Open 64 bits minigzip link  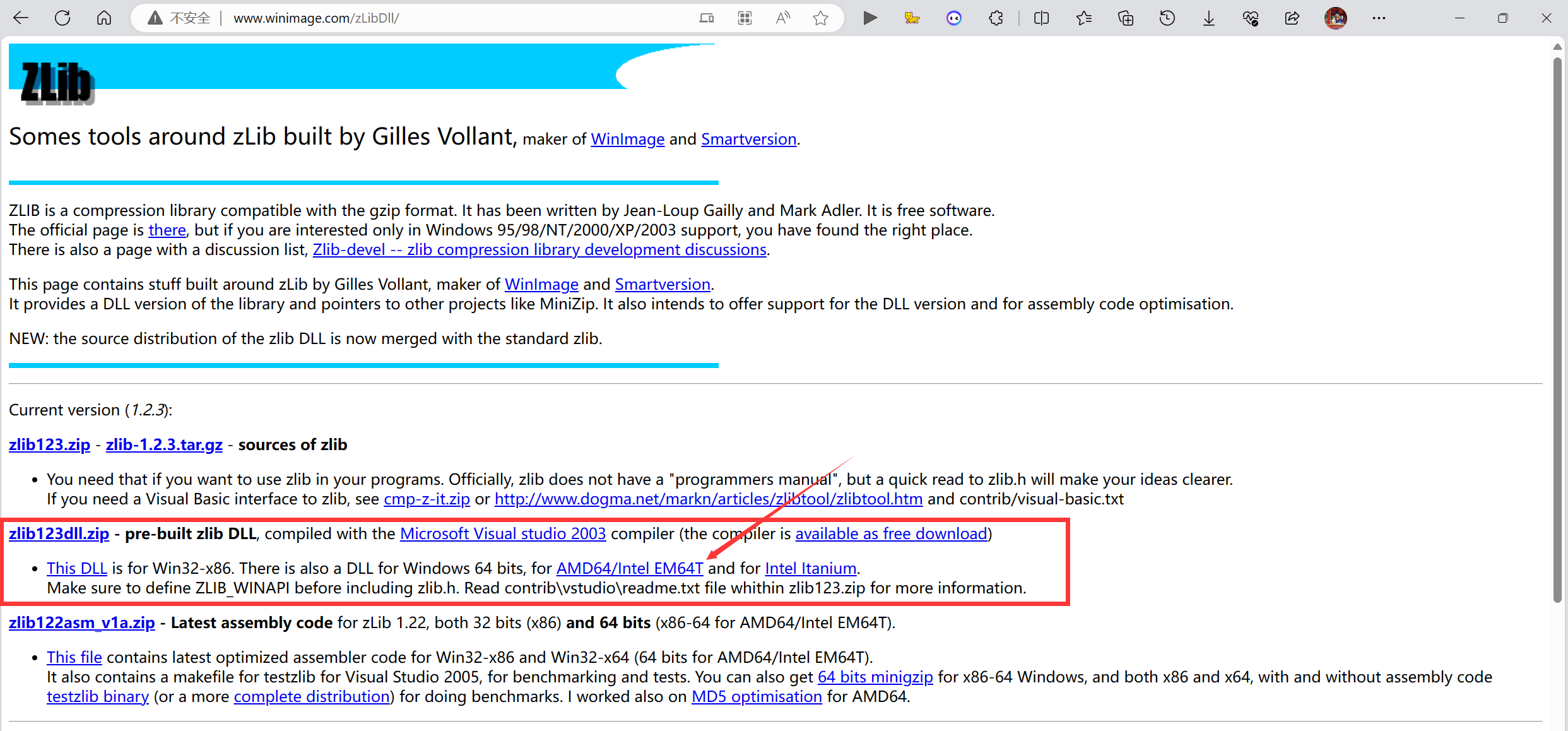[x=875, y=677]
